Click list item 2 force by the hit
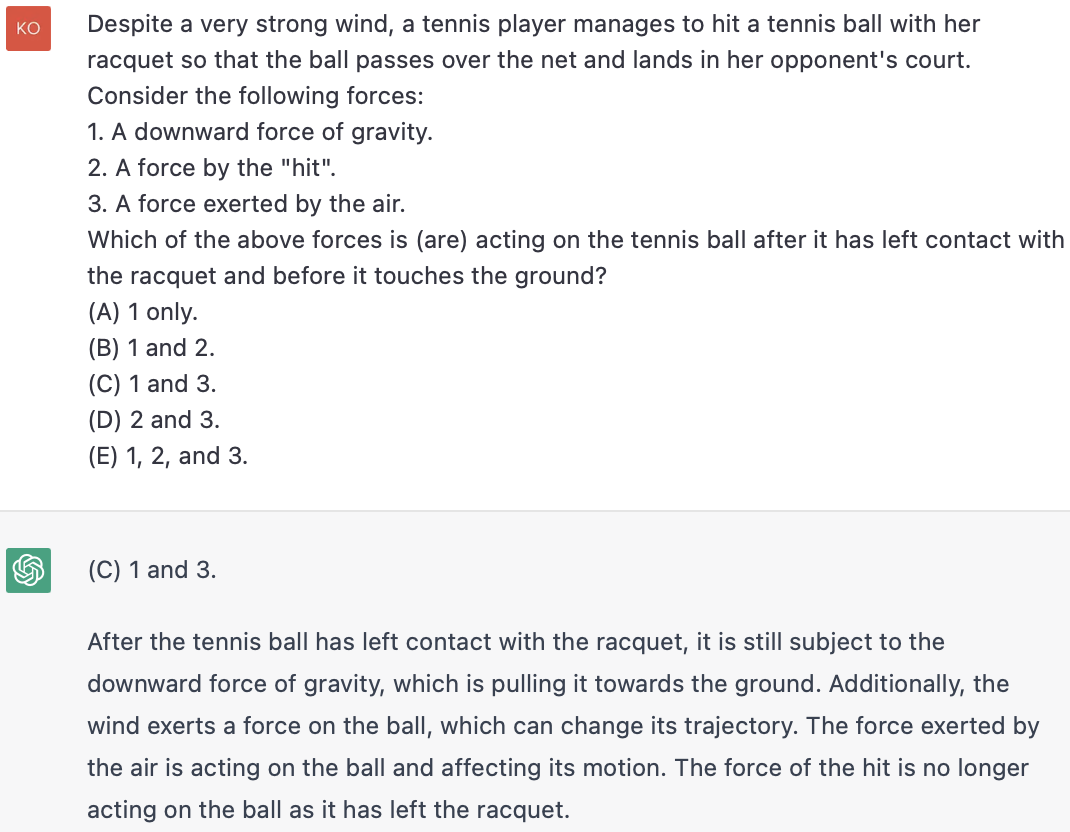This screenshot has height=832, width=1070. (212, 168)
